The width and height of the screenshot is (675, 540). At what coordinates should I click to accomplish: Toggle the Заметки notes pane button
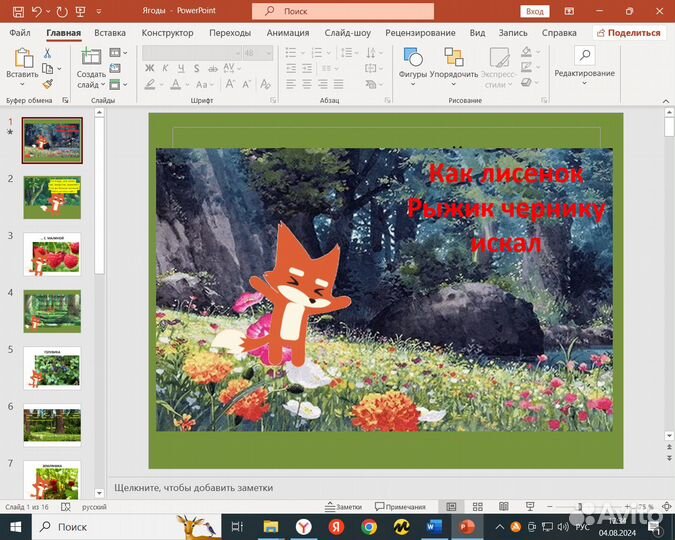(344, 507)
